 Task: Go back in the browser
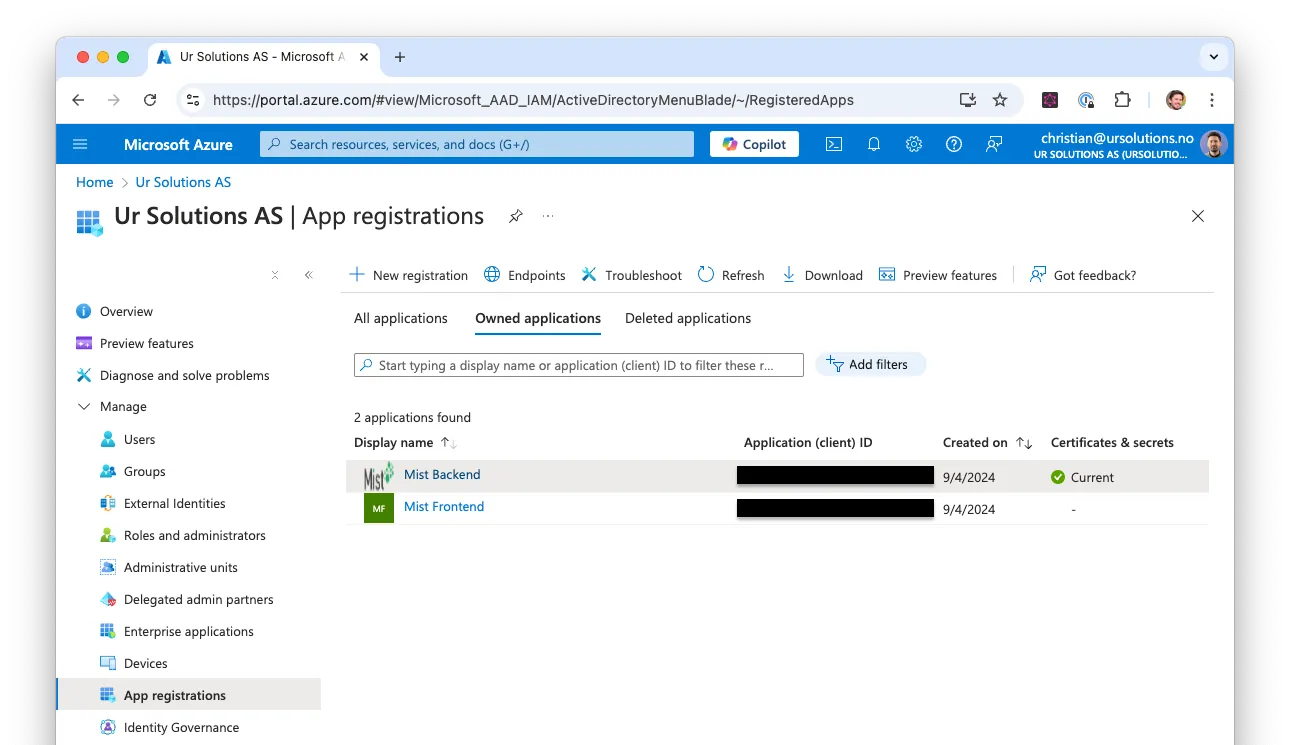click(x=79, y=100)
